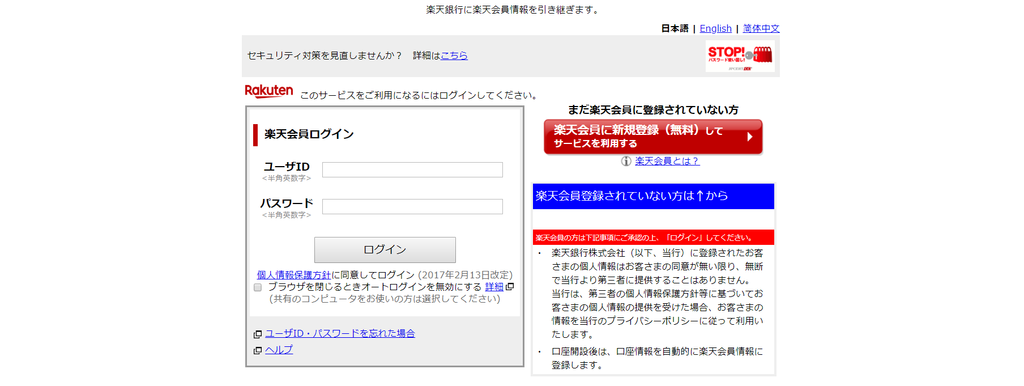Click the blue 楽天会員登録されていない方は↑から banner

[x=654, y=196]
